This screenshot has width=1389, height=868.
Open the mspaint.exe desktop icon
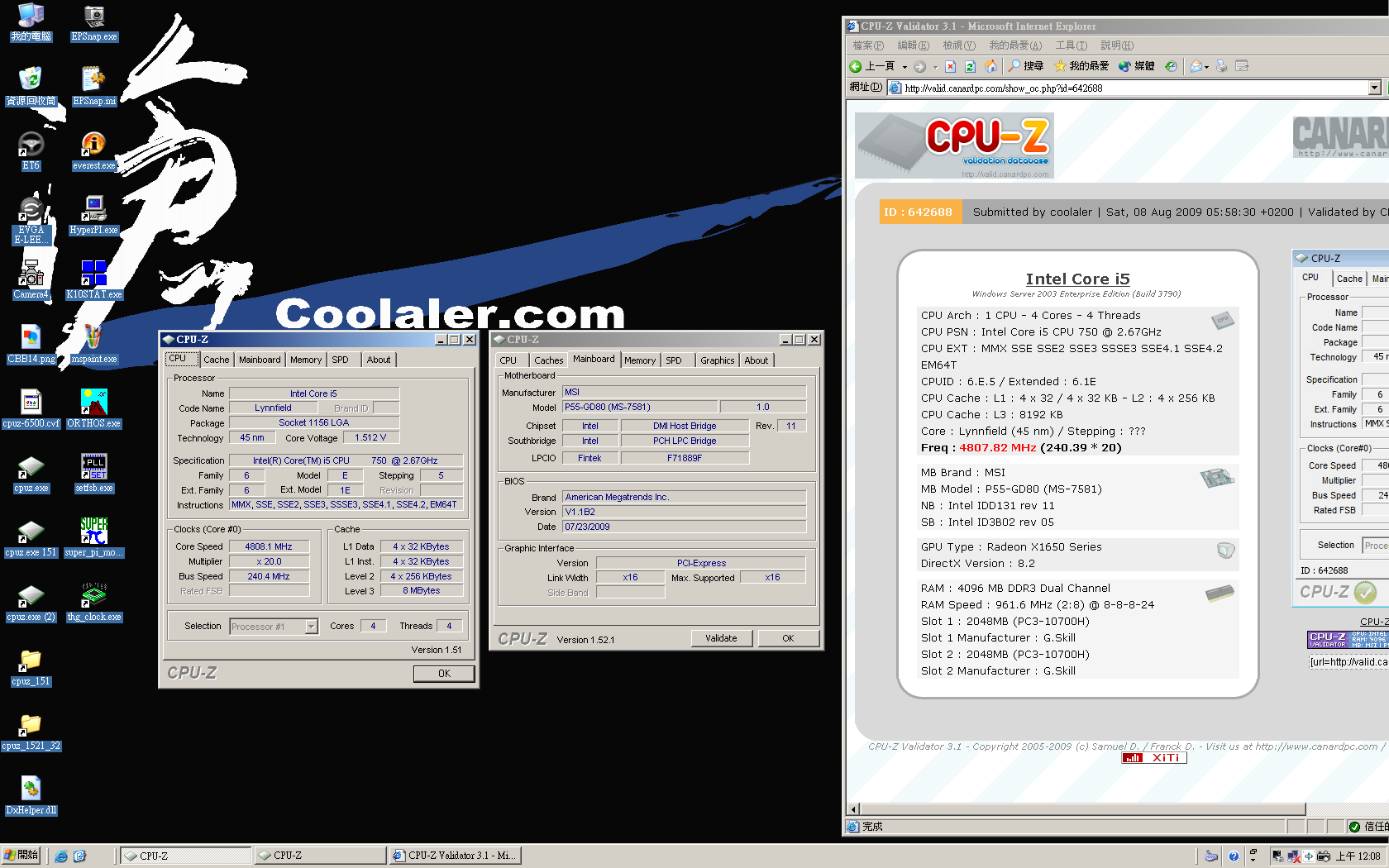pos(93,345)
